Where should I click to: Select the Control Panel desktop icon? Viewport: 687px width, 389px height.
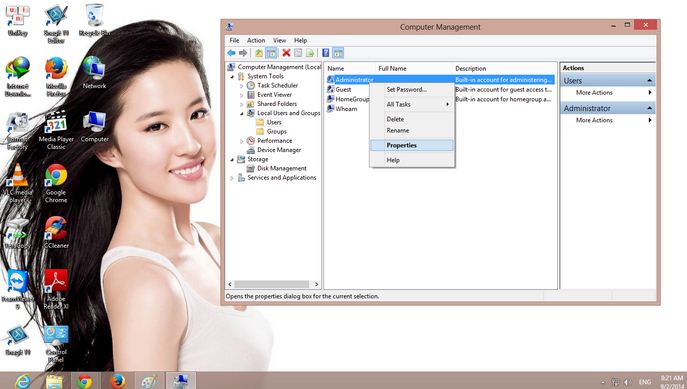coord(56,343)
